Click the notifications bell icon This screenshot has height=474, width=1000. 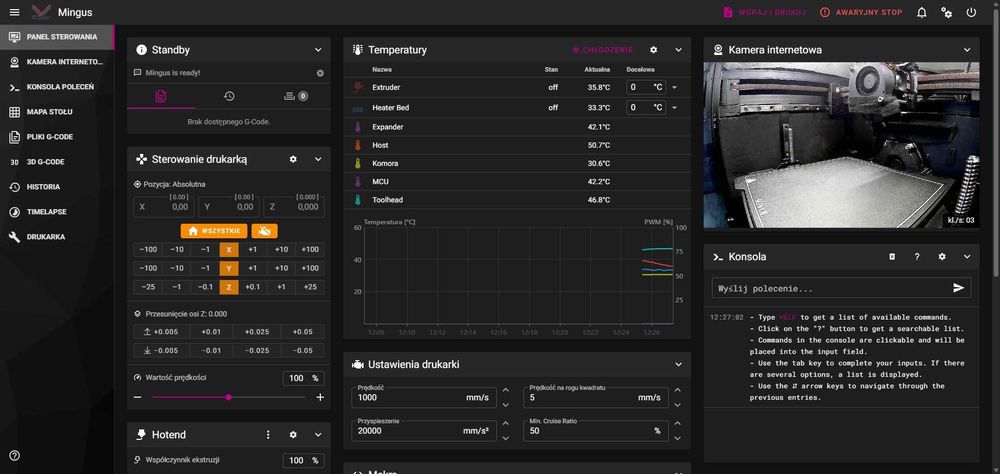(922, 12)
